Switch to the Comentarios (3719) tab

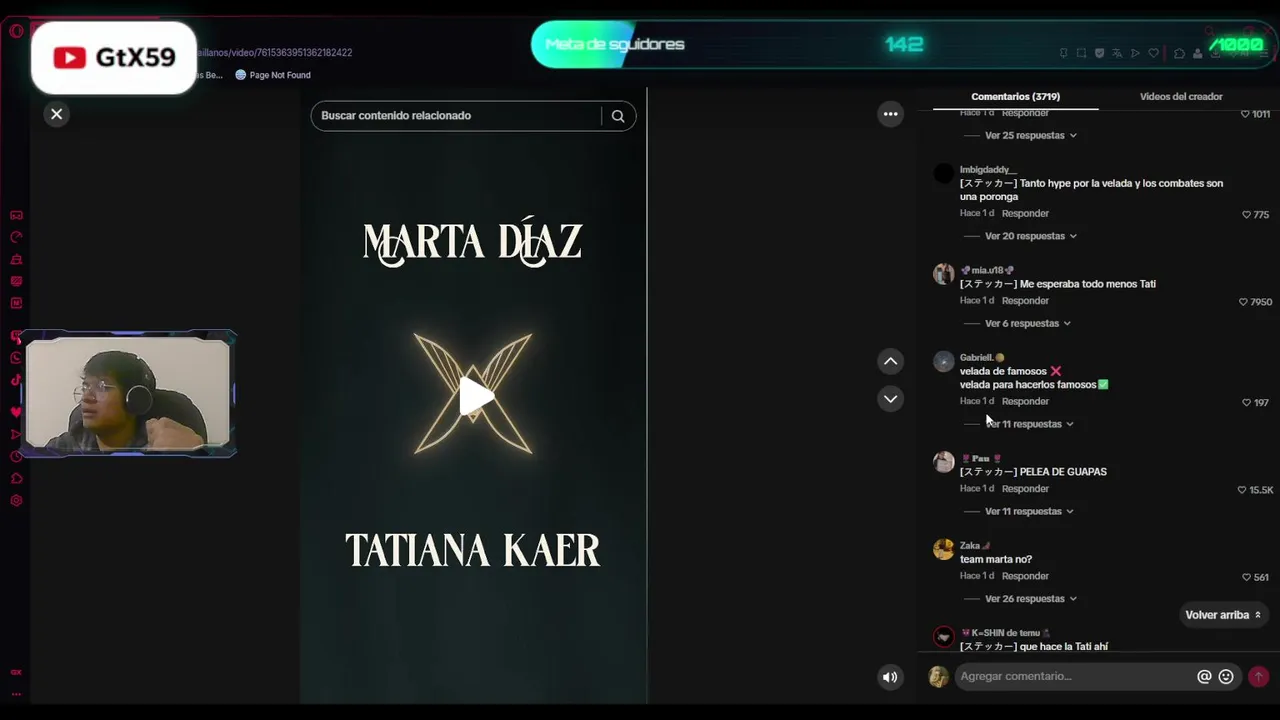[1015, 97]
